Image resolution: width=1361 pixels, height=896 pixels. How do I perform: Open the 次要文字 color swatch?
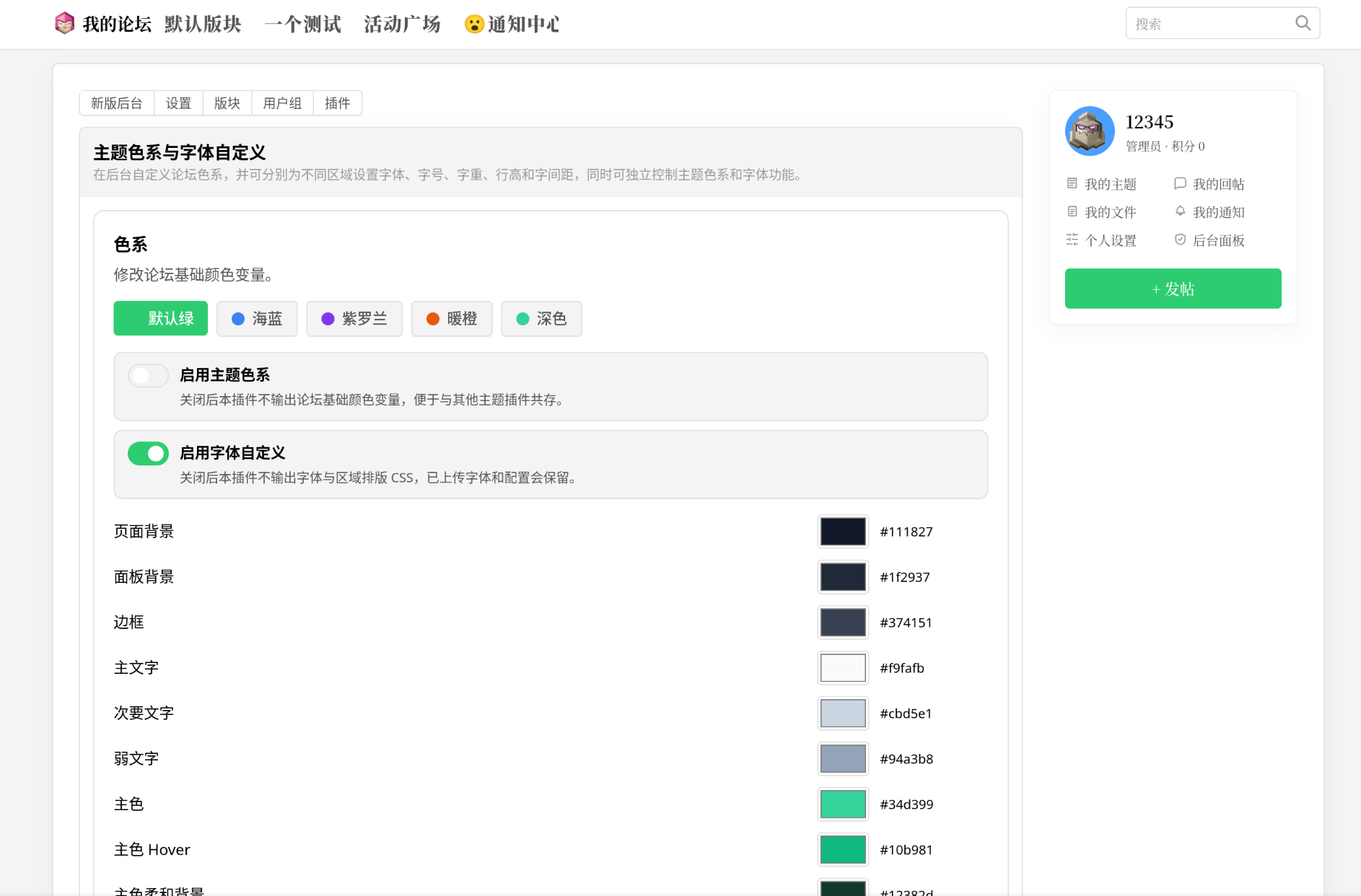[x=843, y=713]
